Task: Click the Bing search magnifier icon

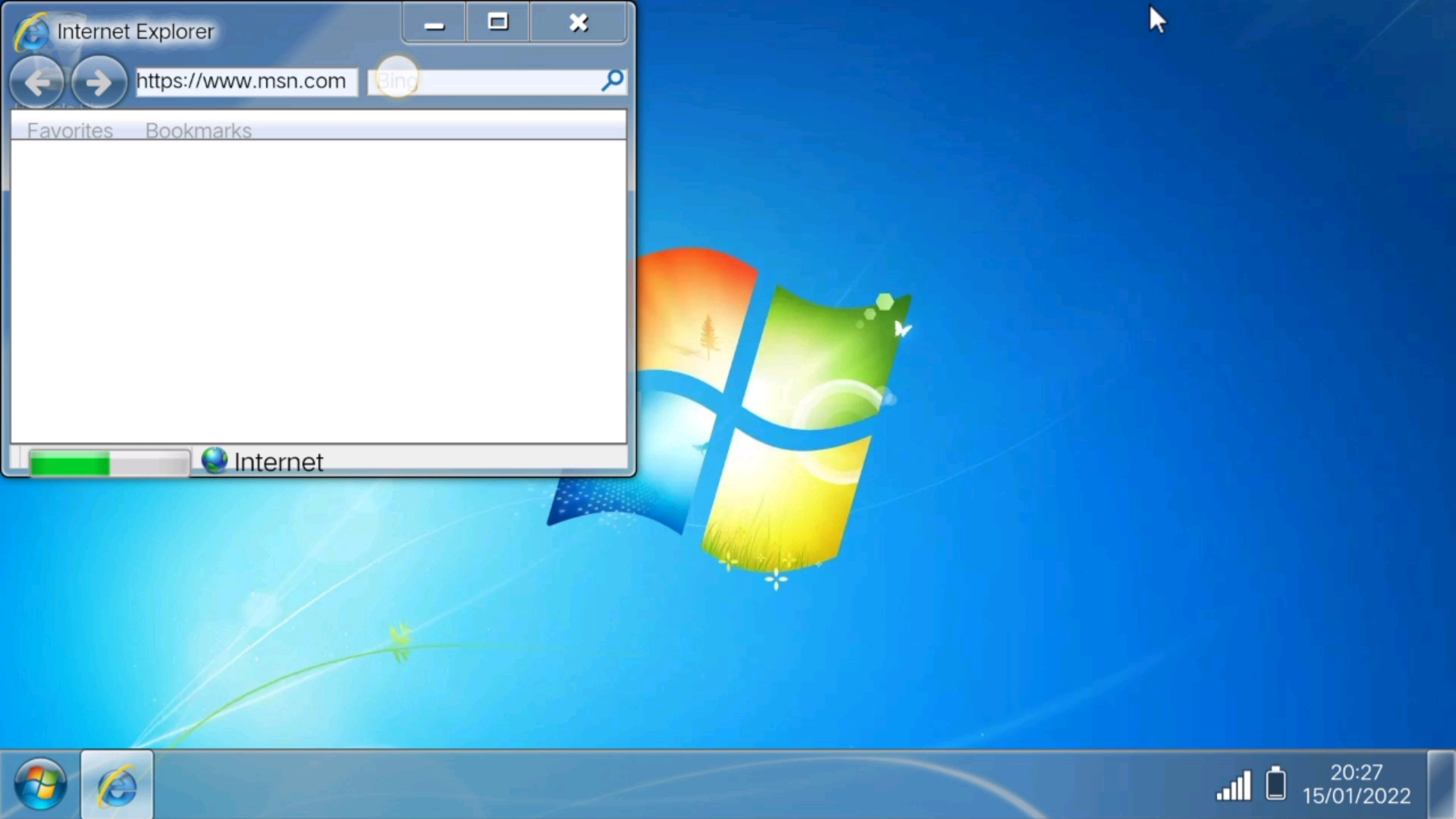Action: (x=612, y=80)
